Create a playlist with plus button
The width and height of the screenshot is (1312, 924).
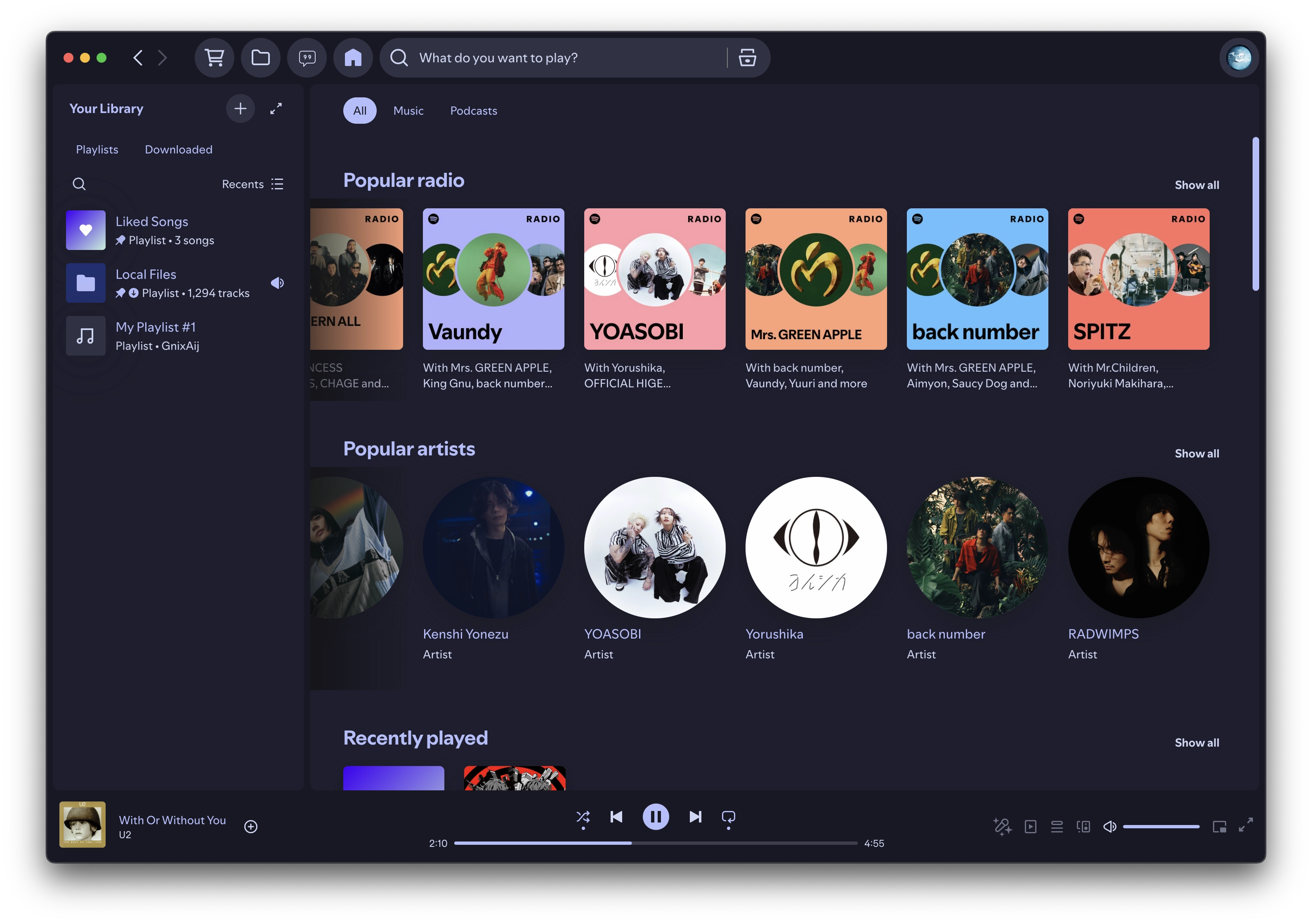pyautogui.click(x=241, y=108)
